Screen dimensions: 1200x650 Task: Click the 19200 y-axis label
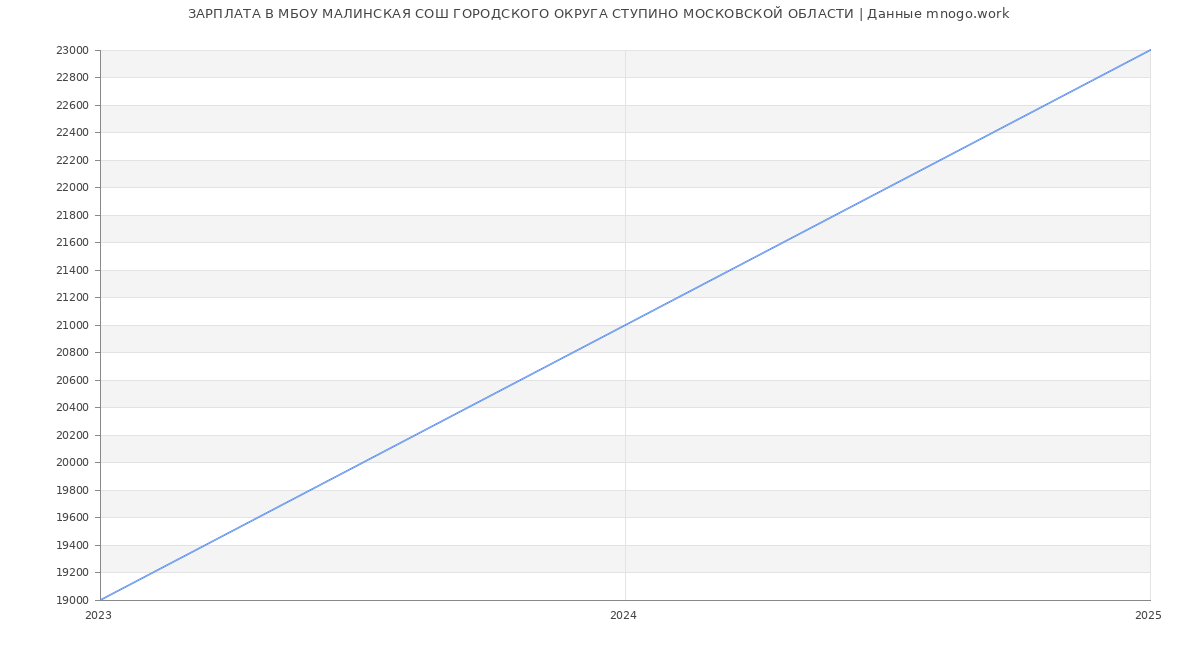pyautogui.click(x=72, y=573)
